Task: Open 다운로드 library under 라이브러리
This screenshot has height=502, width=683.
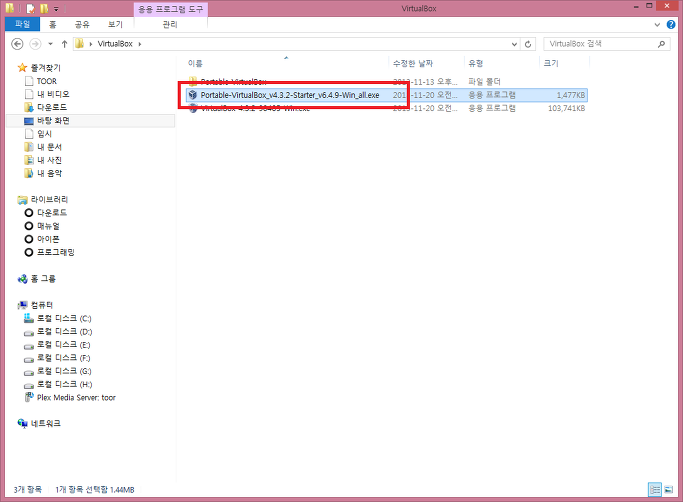Action: click(52, 213)
